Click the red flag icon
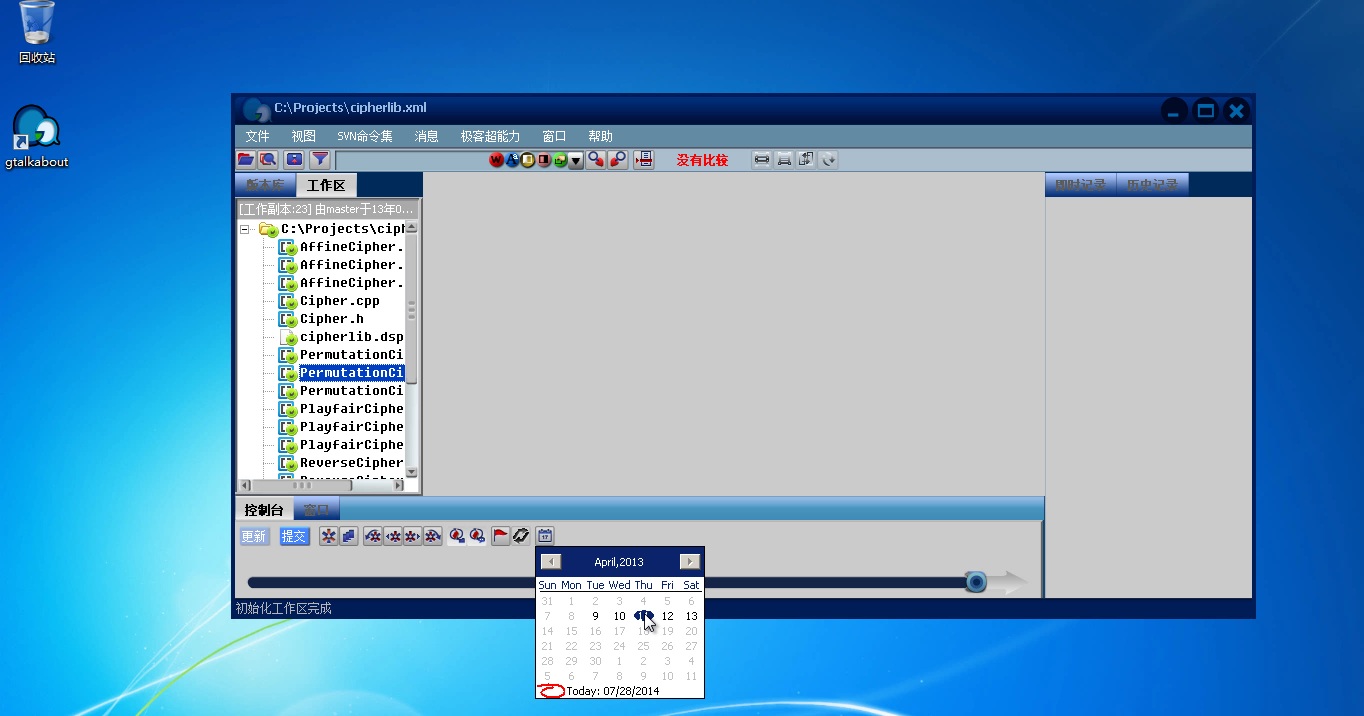Image resolution: width=1364 pixels, height=716 pixels. click(500, 536)
